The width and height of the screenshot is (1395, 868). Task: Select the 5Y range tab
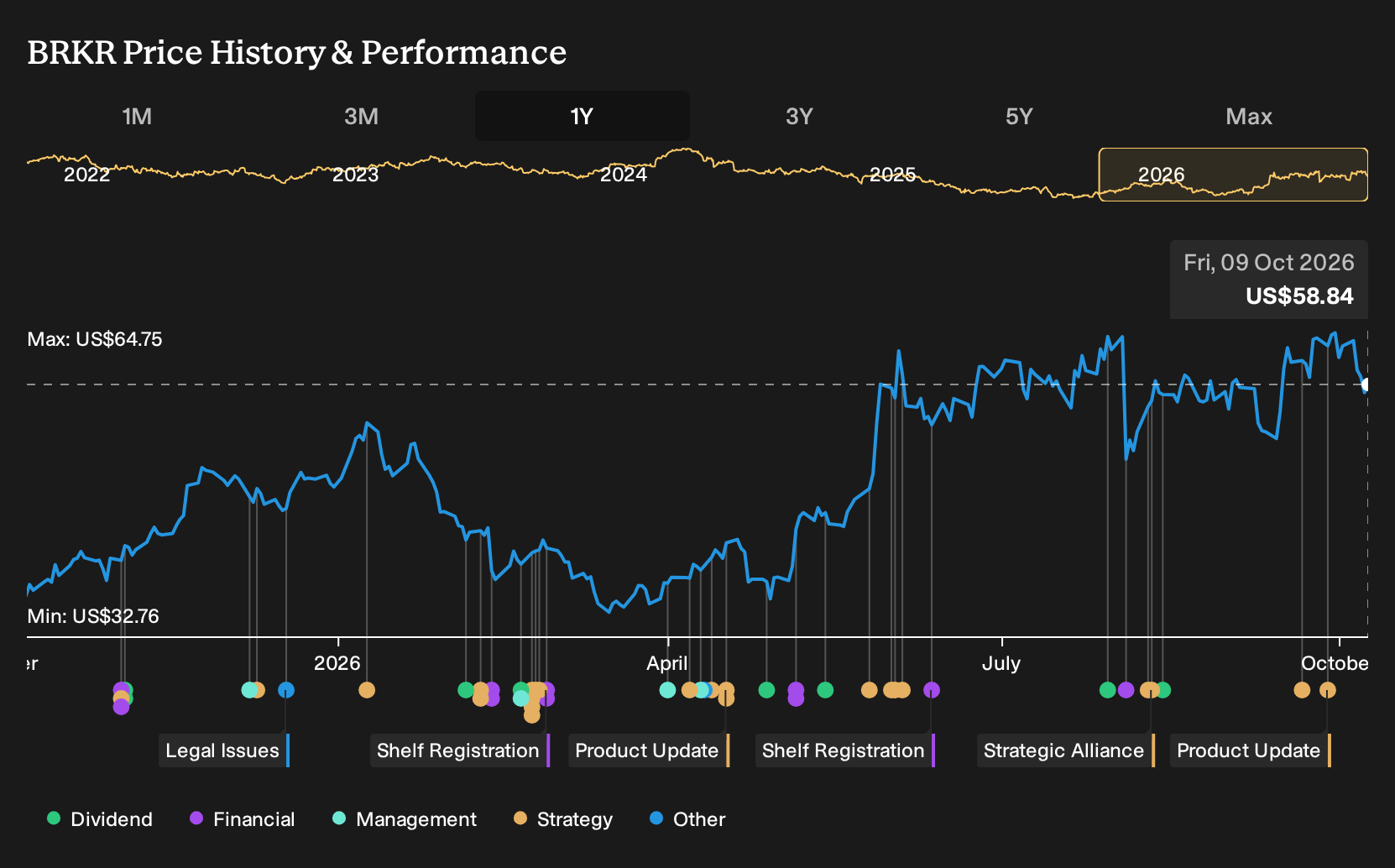[1019, 116]
